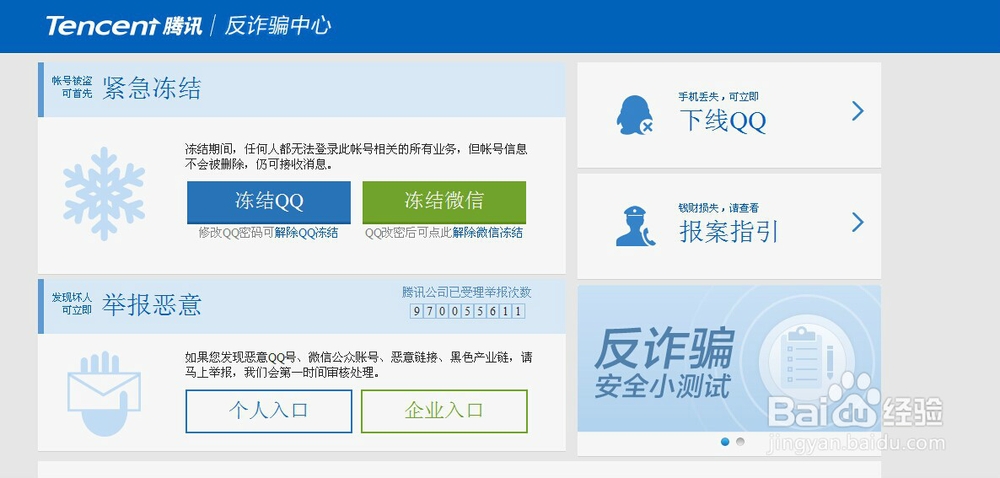Click the QQ penguin offline icon
The height and width of the screenshot is (478, 1000).
point(635,115)
